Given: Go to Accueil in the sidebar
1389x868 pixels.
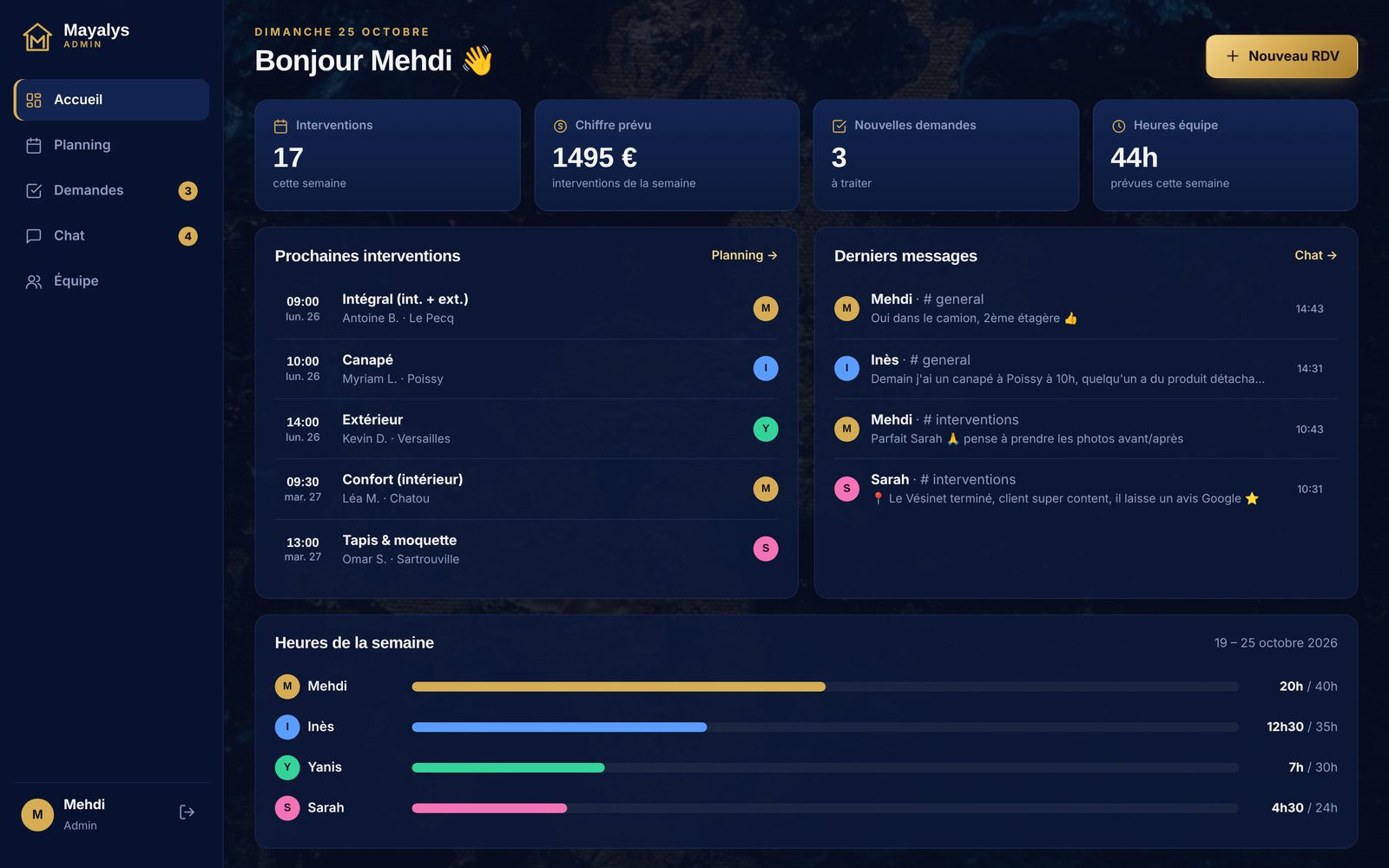Looking at the screenshot, I should [111, 100].
